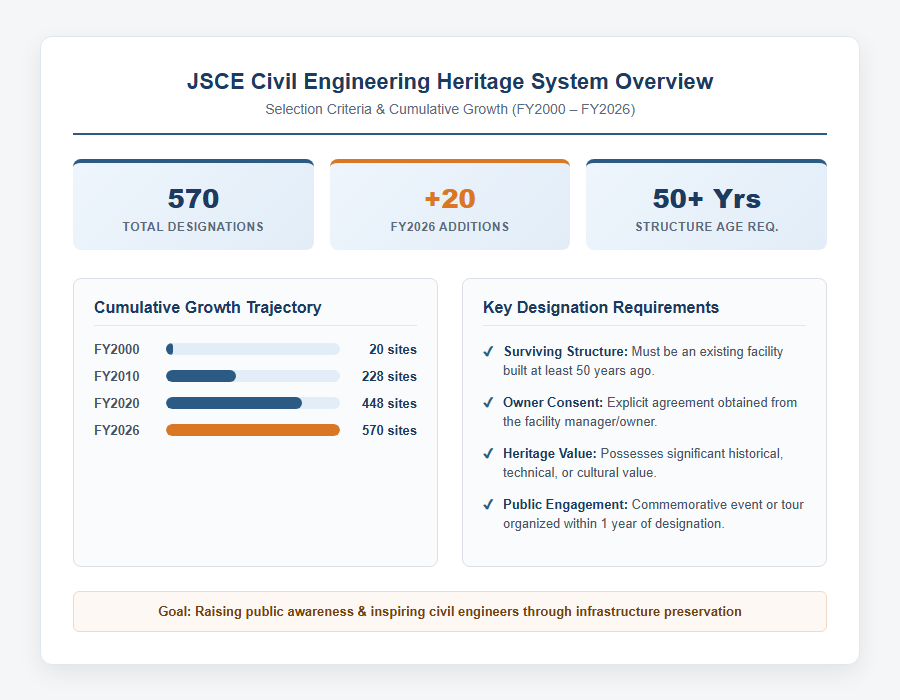Click the '50+ Yrs' figure

click(x=707, y=199)
